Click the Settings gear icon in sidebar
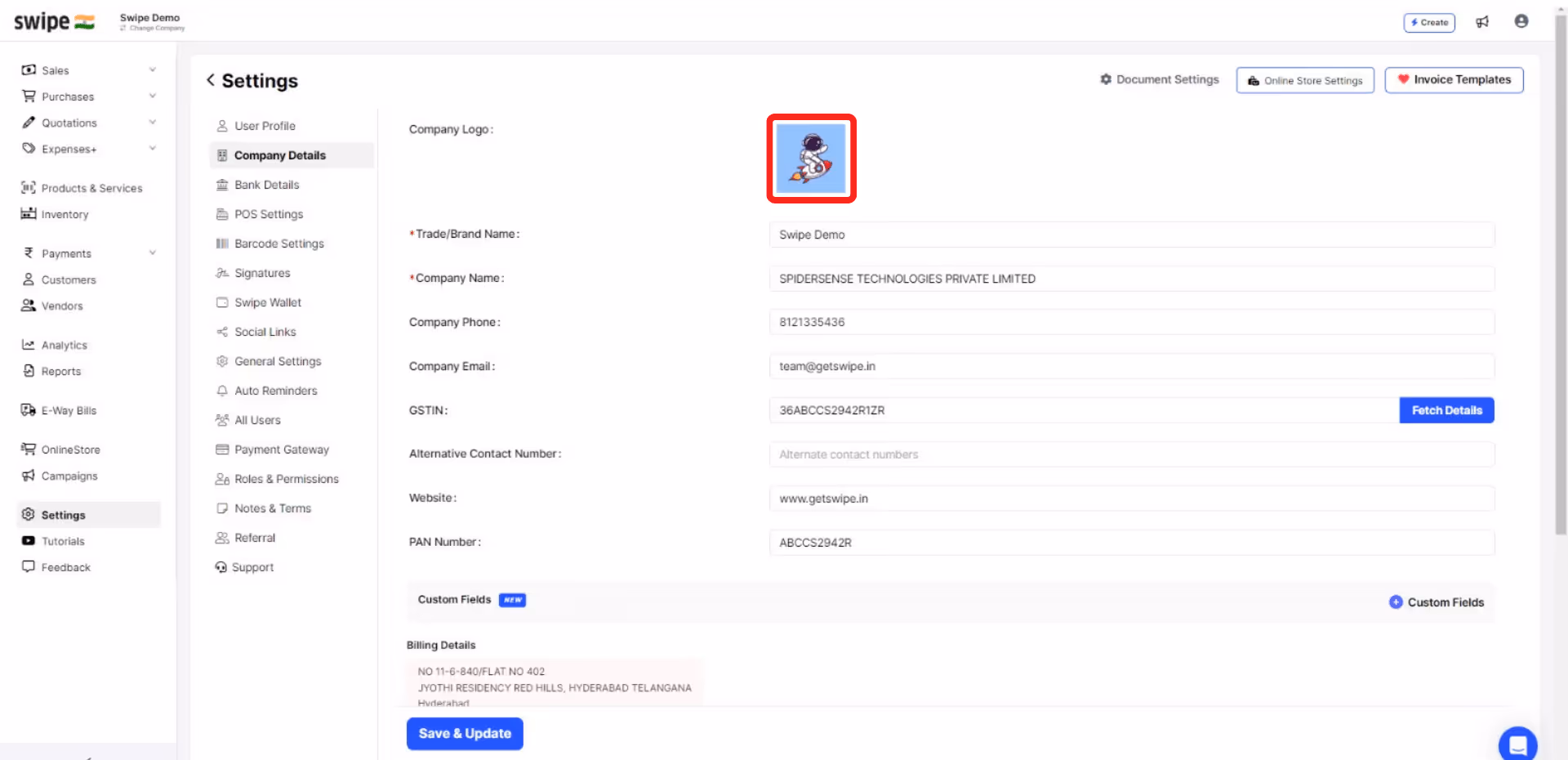 29,515
